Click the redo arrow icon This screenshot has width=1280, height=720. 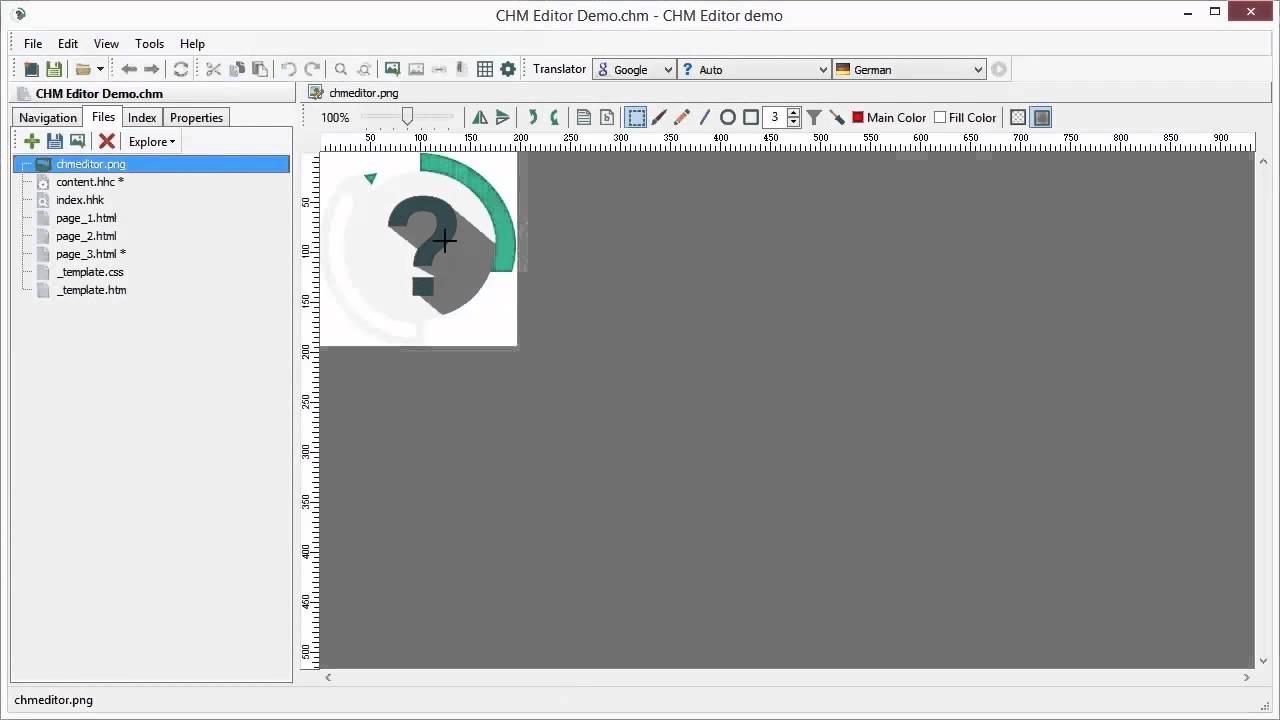pyautogui.click(x=312, y=69)
